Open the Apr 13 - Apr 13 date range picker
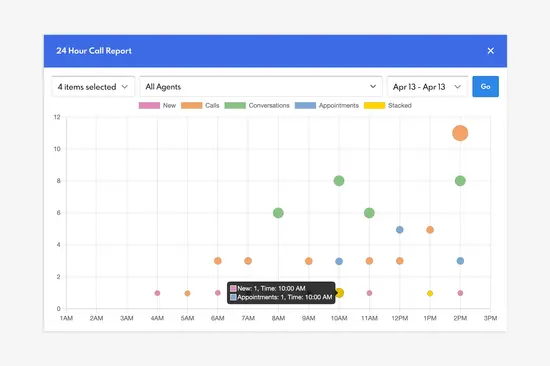The width and height of the screenshot is (550, 366). [427, 87]
